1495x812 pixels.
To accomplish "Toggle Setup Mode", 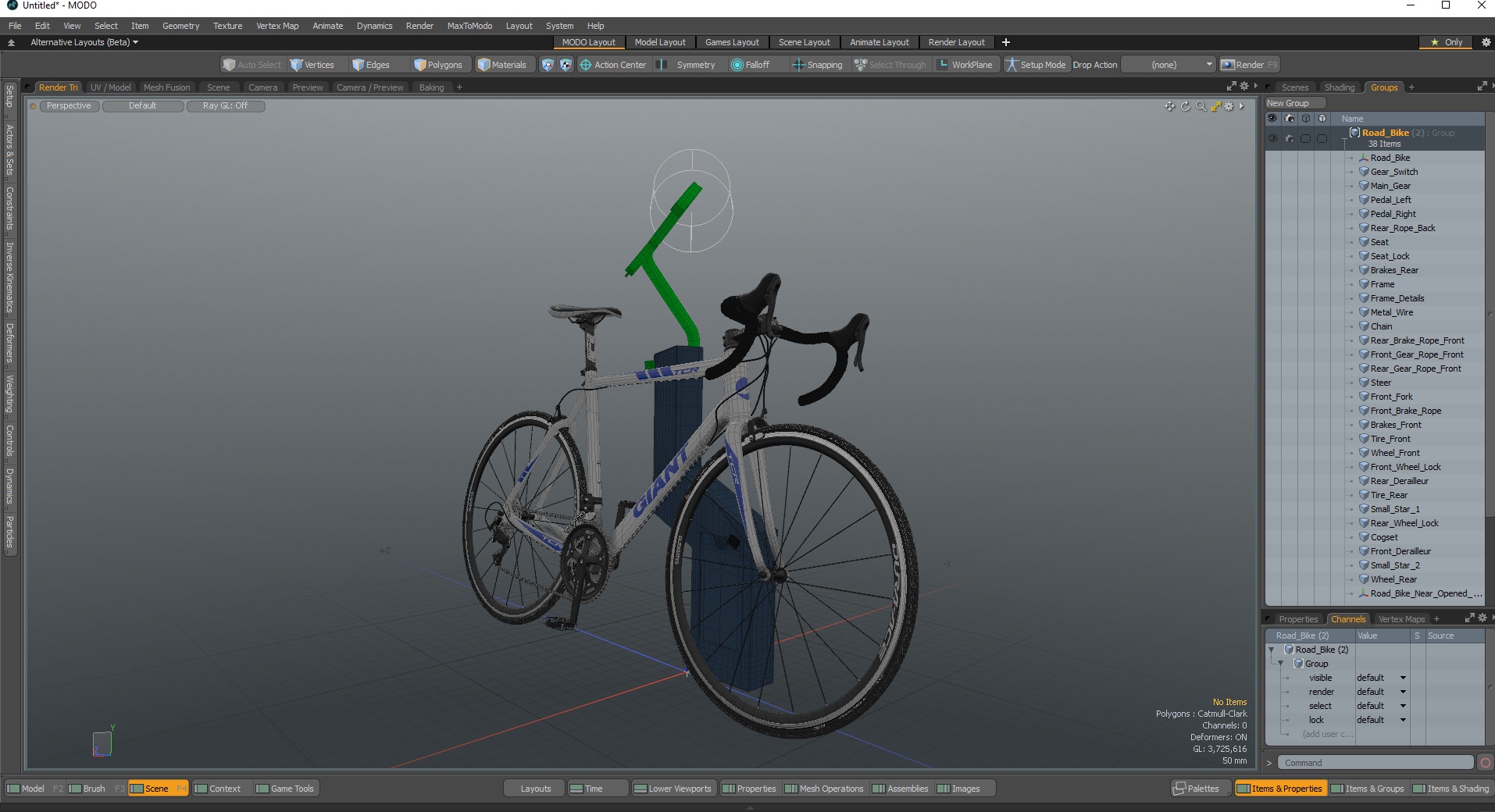I will pyautogui.click(x=1036, y=65).
